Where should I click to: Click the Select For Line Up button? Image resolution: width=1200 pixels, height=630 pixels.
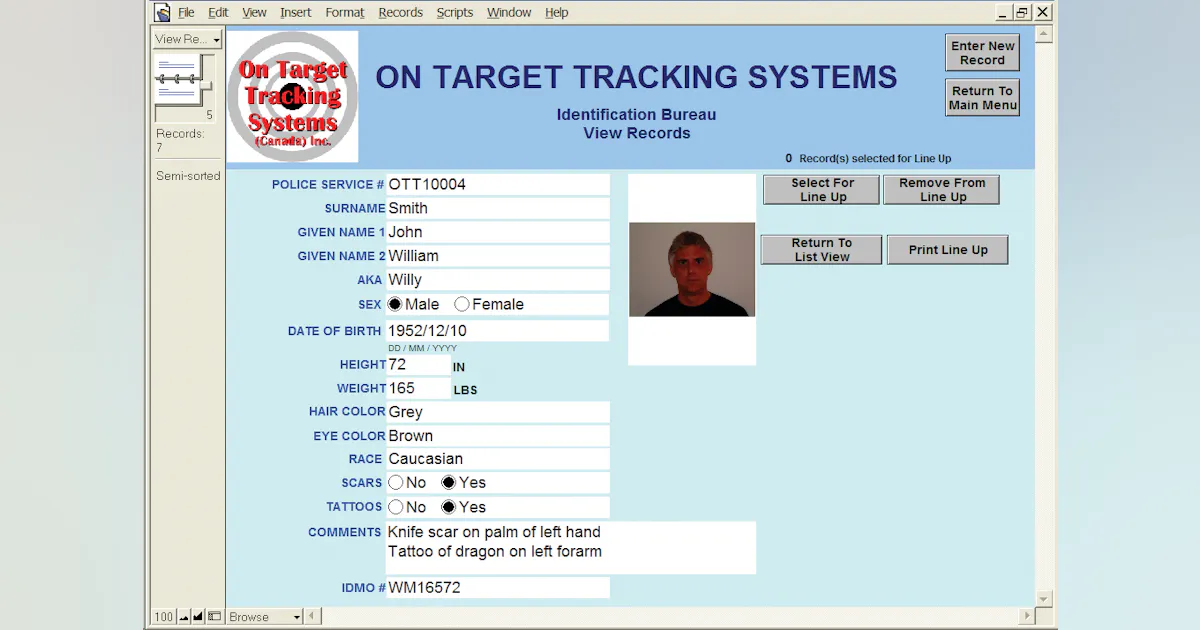(x=822, y=190)
